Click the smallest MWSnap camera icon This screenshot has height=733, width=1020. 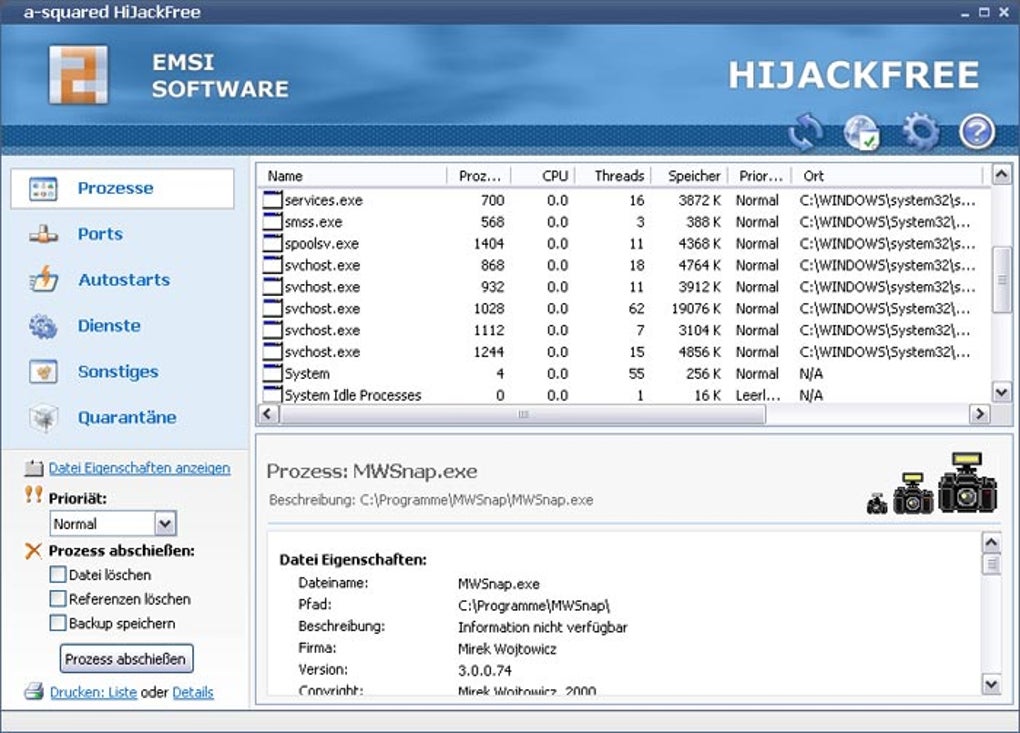click(877, 503)
